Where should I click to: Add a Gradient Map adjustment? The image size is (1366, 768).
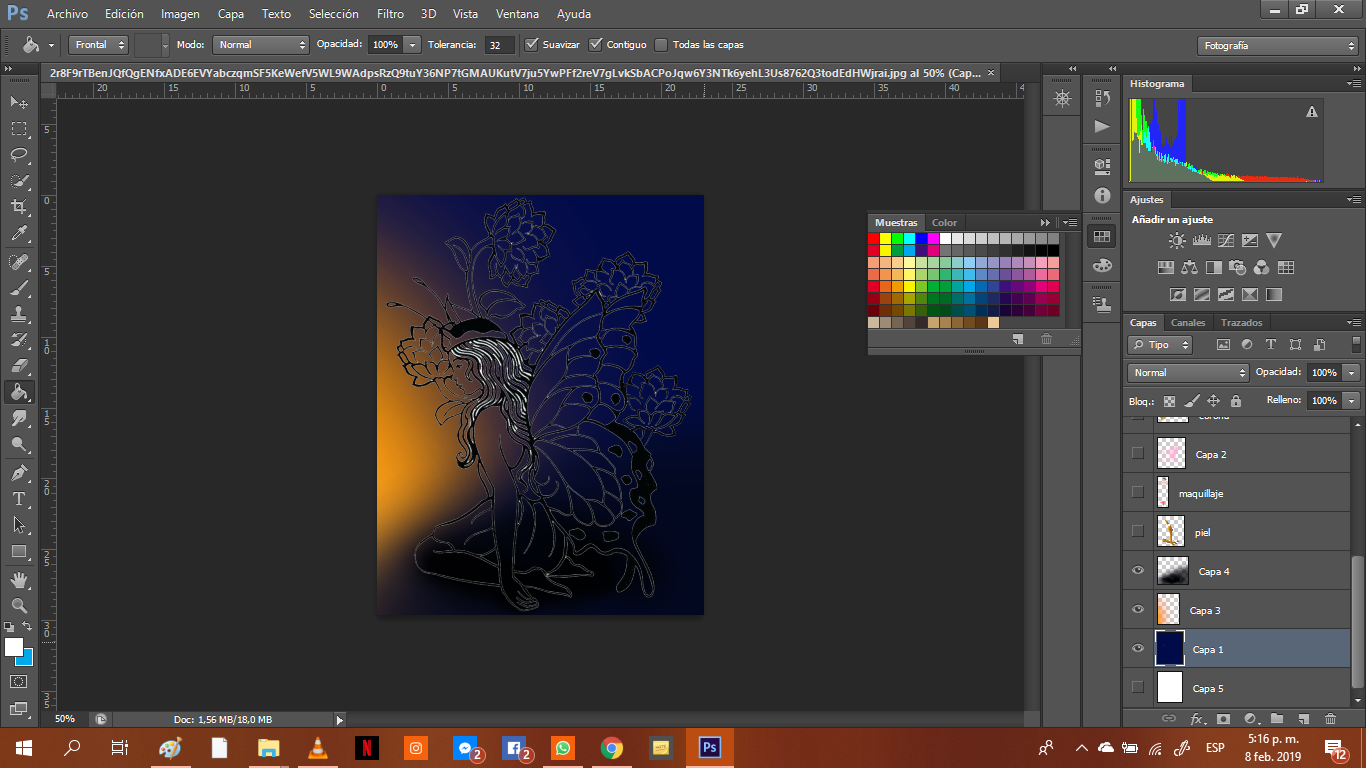1273,295
